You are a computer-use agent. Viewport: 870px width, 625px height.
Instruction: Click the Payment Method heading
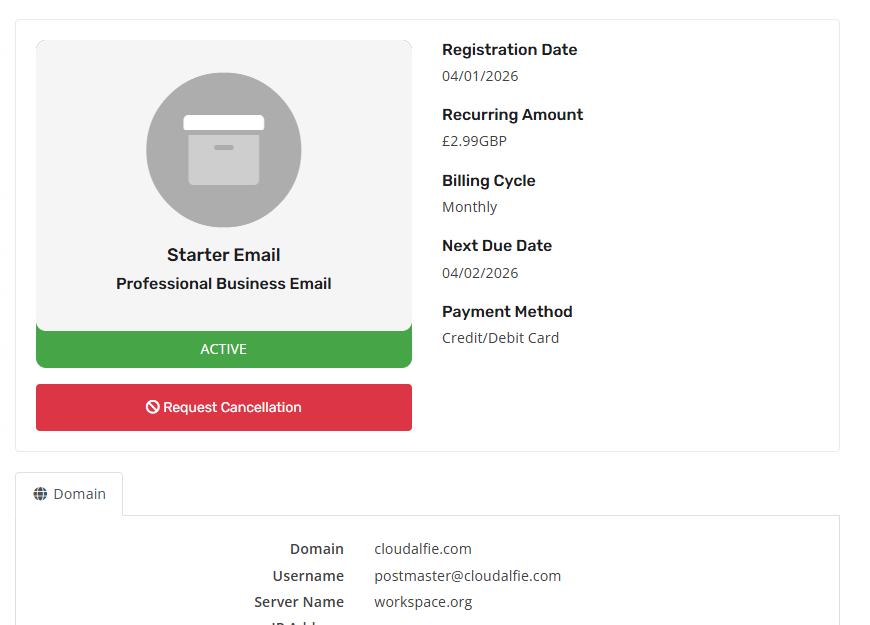(507, 312)
